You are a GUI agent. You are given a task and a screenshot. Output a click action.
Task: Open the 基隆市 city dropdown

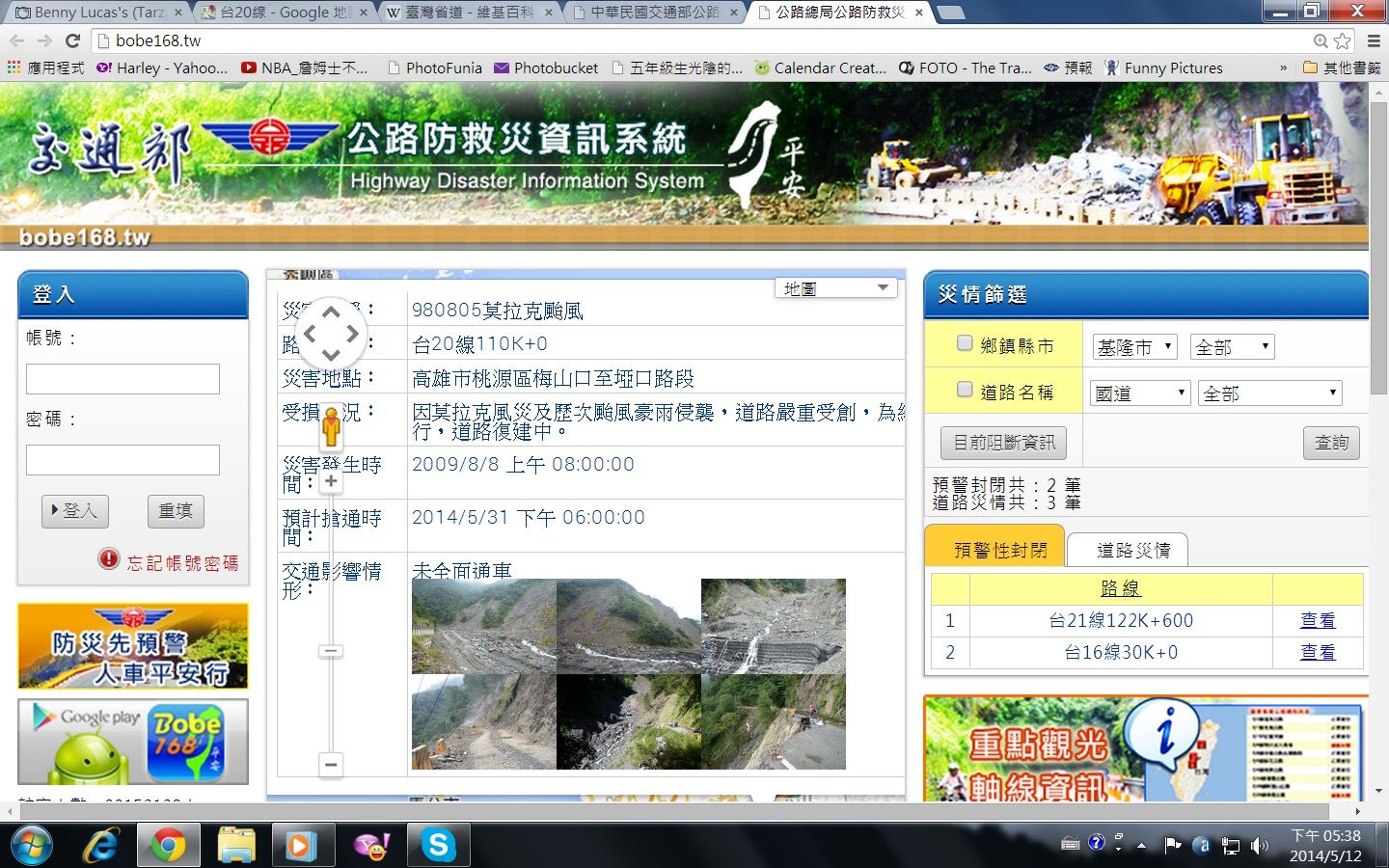1134,347
